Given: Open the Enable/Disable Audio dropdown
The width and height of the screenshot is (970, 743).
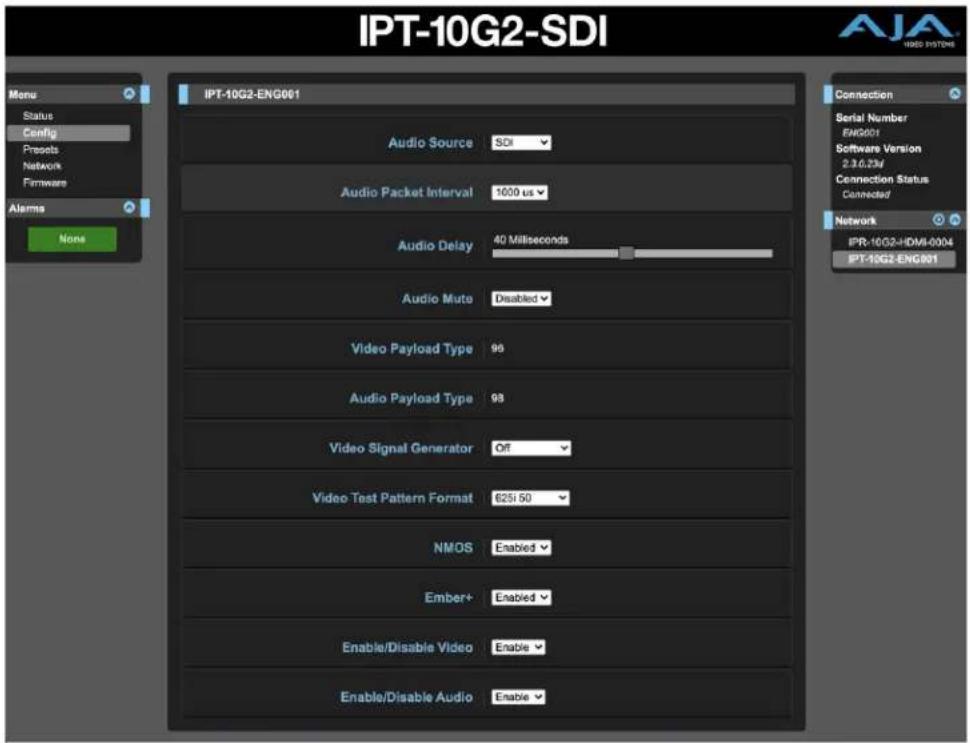Looking at the screenshot, I should 518,697.
